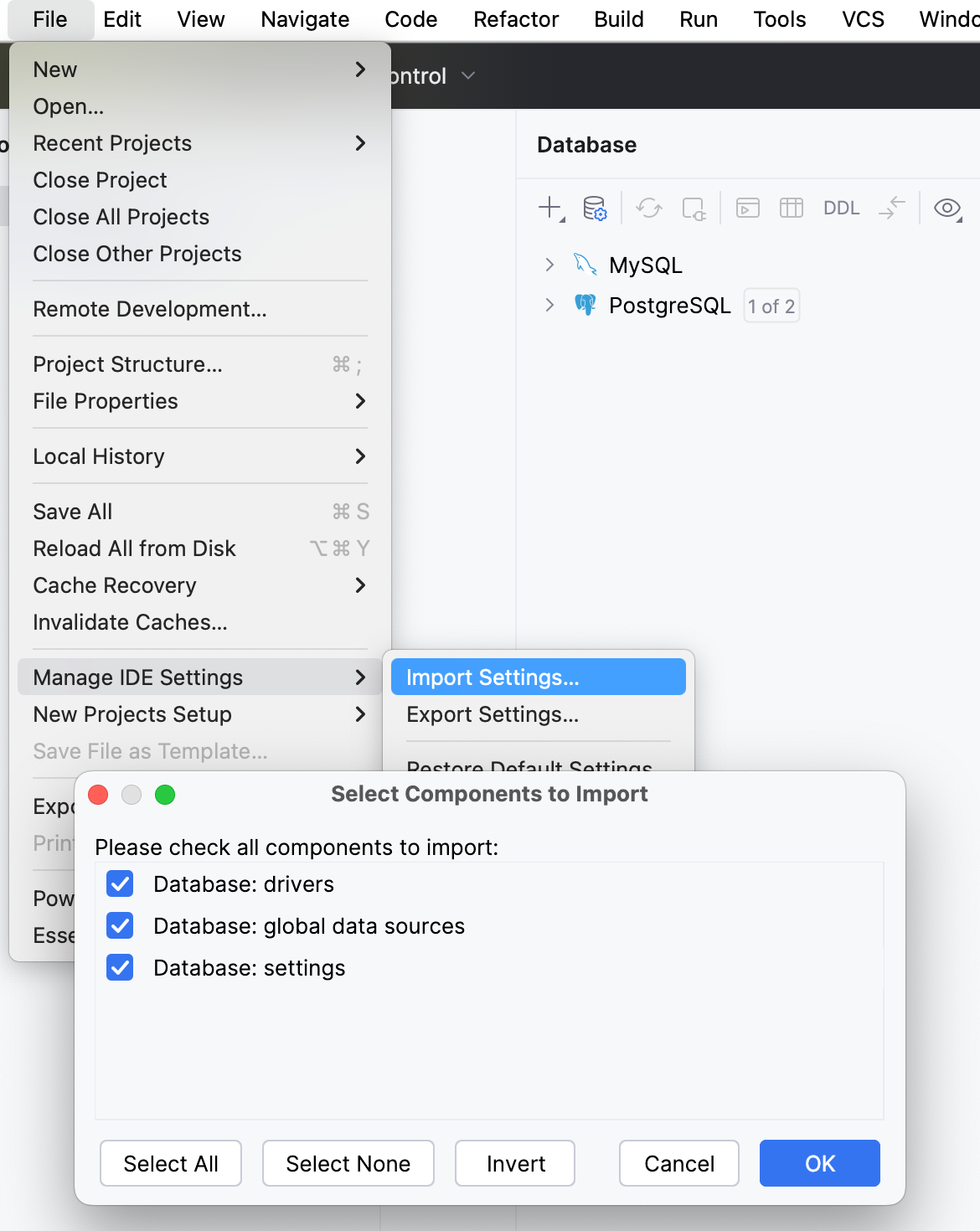Generate DDL for selected object
The width and height of the screenshot is (980, 1231).
(841, 208)
